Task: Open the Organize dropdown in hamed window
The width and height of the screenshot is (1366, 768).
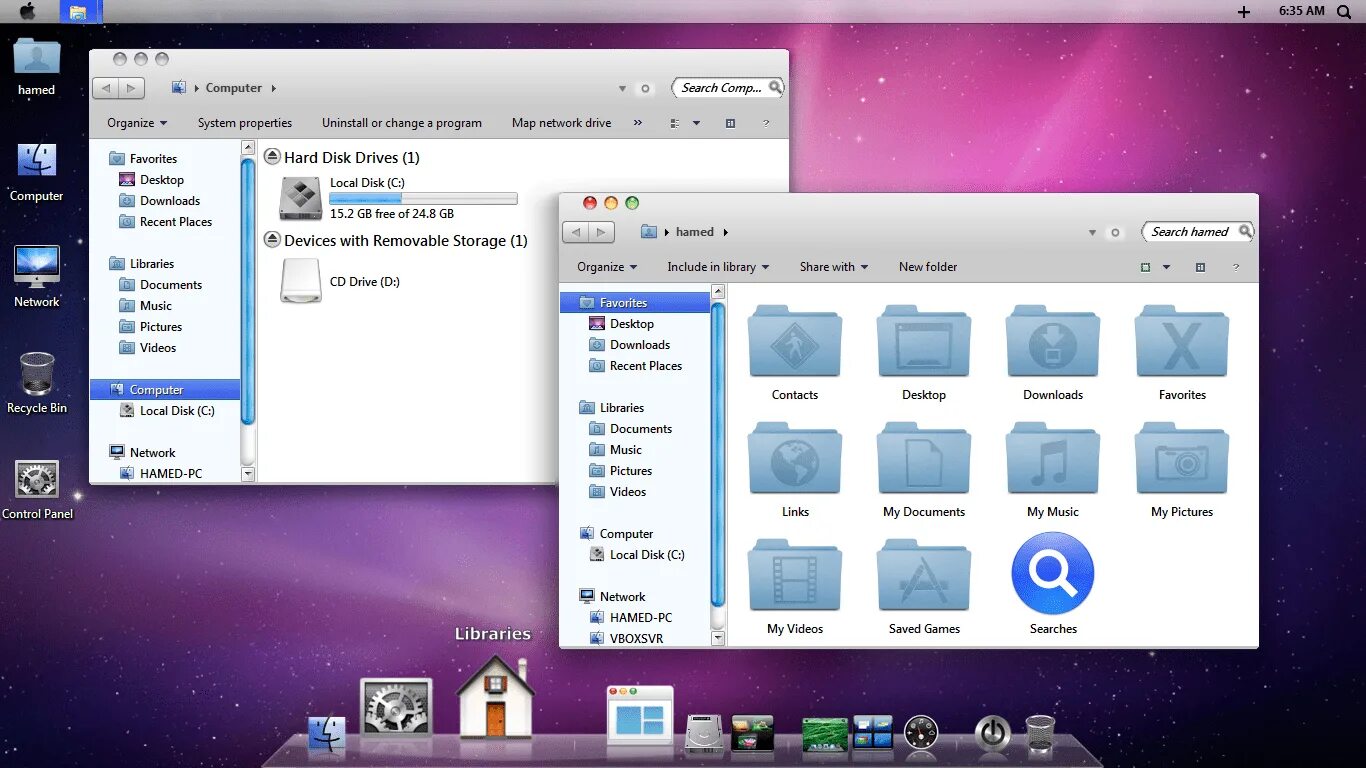Action: pos(607,267)
